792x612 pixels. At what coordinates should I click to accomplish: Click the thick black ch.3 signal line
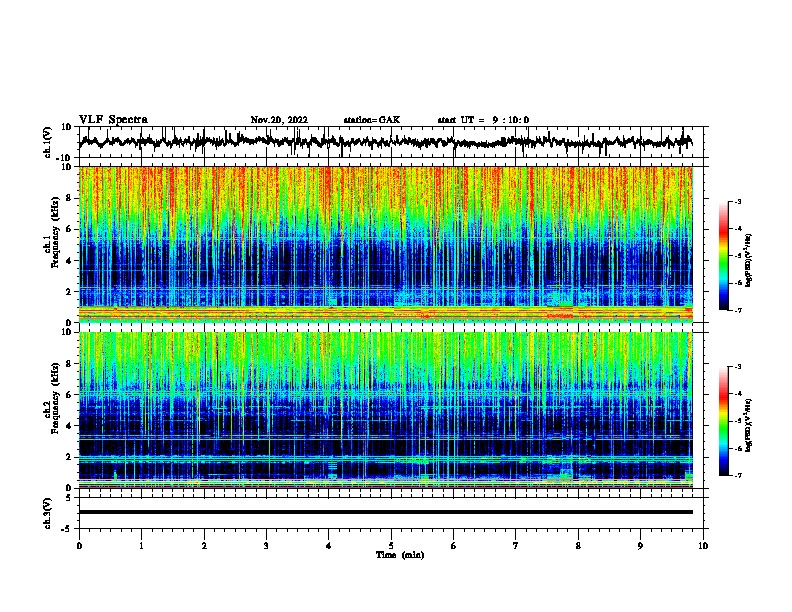[386, 512]
